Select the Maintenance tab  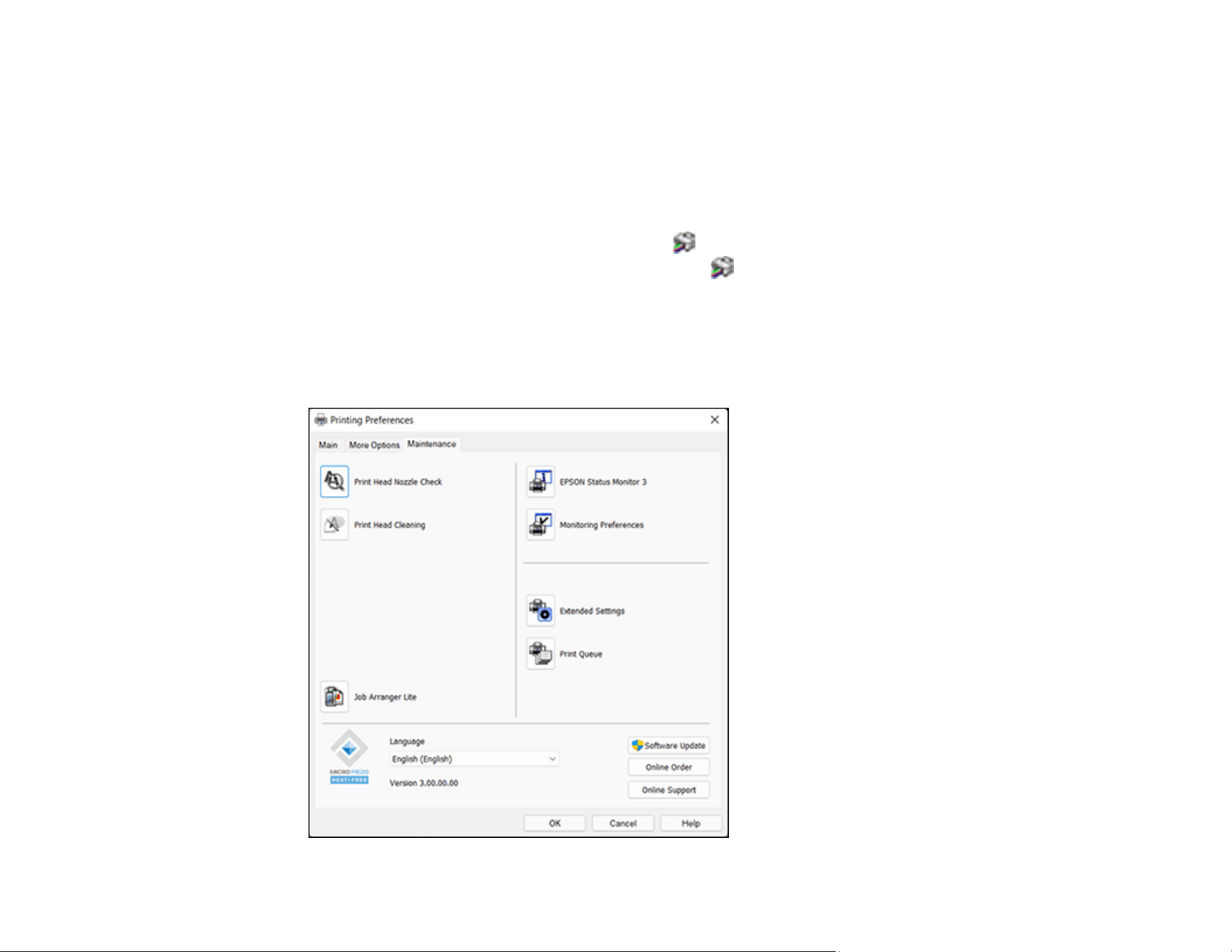[432, 444]
